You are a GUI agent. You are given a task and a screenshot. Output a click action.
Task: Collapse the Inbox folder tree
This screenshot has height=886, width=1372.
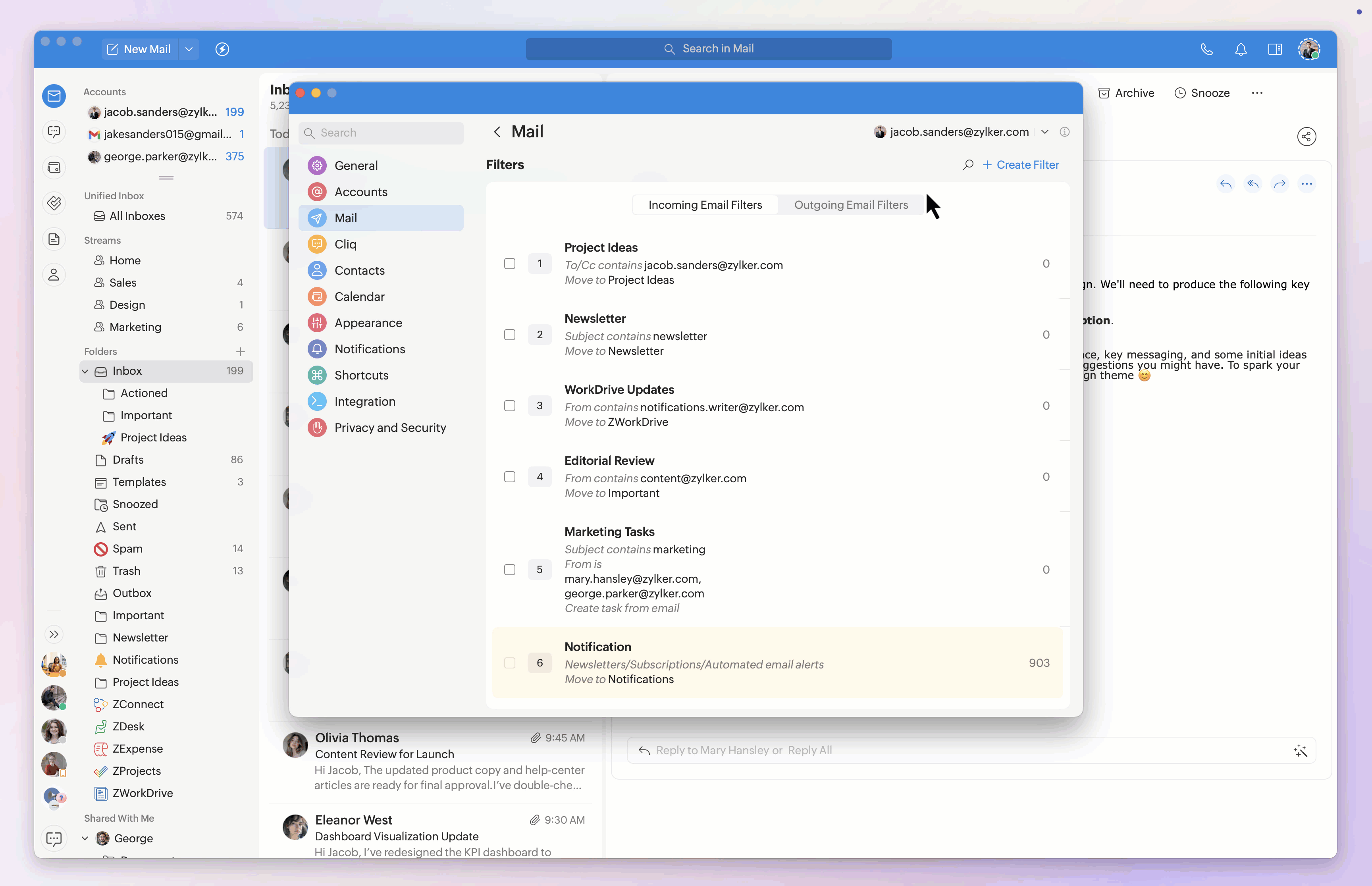(85, 372)
